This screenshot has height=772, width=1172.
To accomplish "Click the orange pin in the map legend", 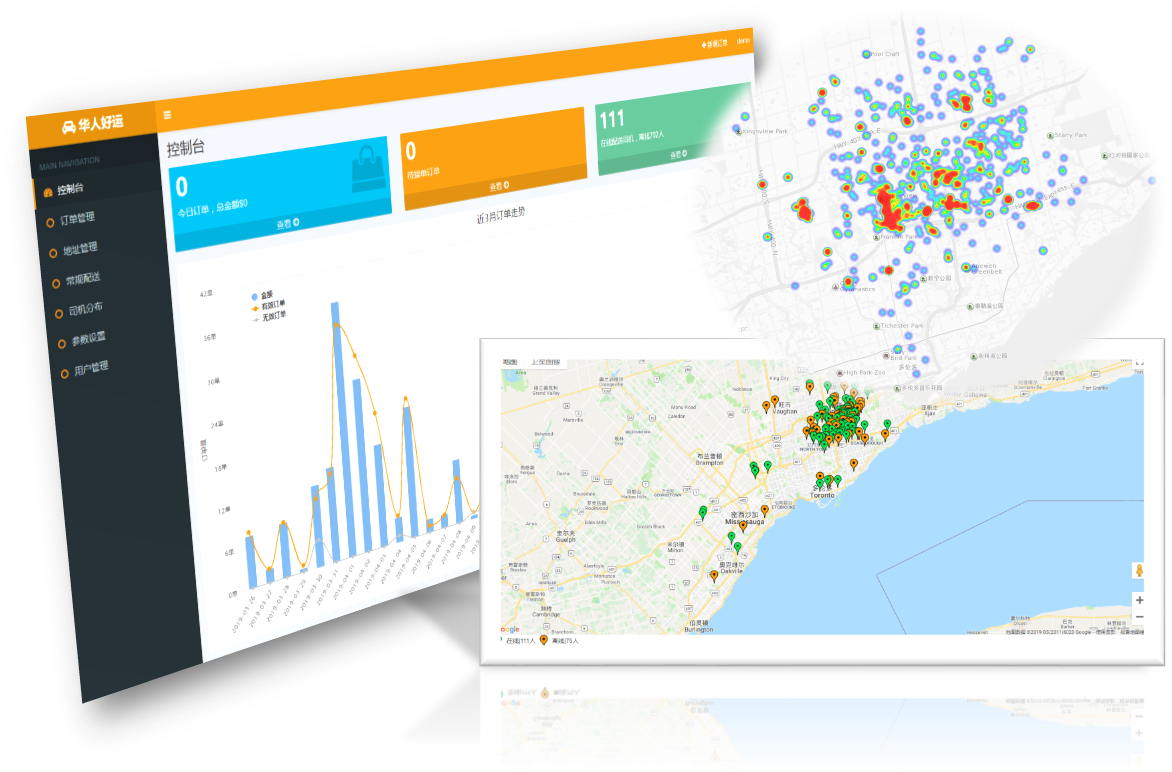I will (543, 640).
